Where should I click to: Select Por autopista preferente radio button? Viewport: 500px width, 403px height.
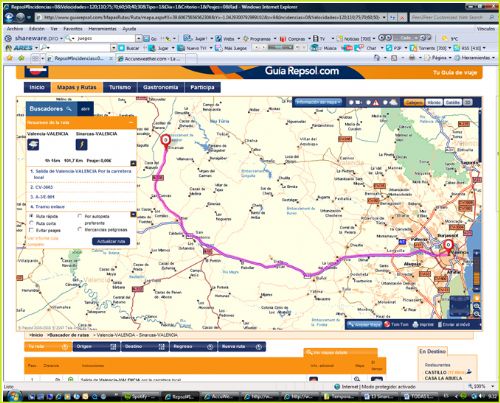[x=80, y=216]
